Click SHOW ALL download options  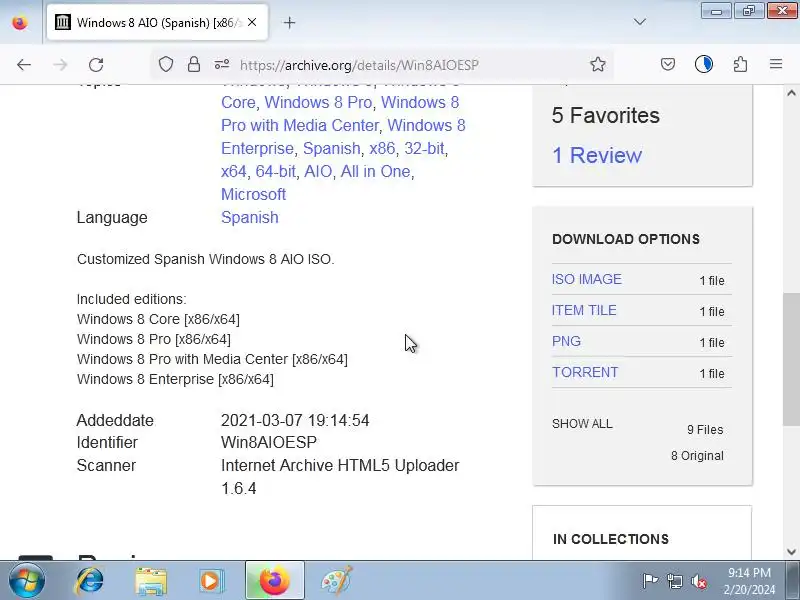582,424
